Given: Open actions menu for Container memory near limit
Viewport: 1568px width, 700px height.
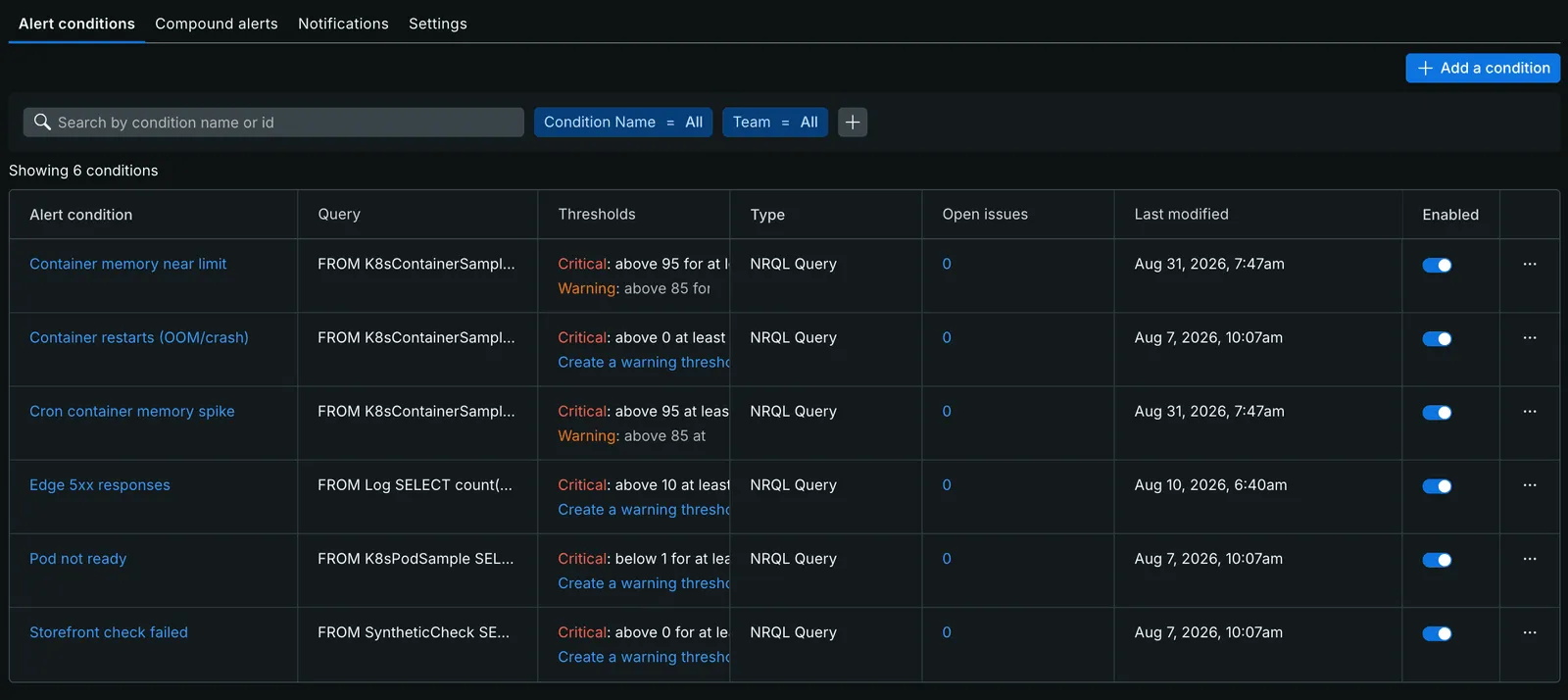Looking at the screenshot, I should point(1530,264).
